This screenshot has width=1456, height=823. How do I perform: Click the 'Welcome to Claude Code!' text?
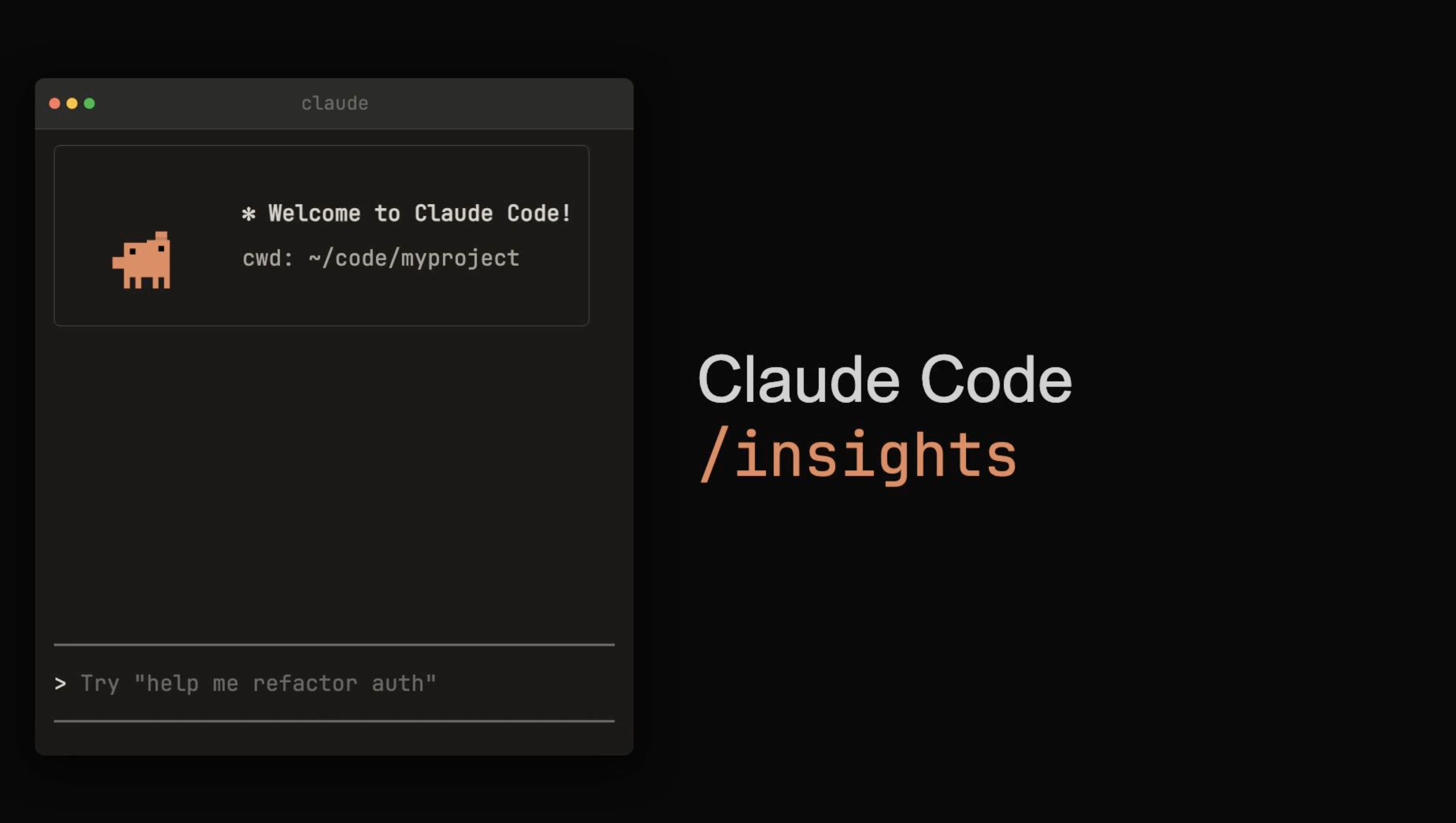(x=418, y=213)
